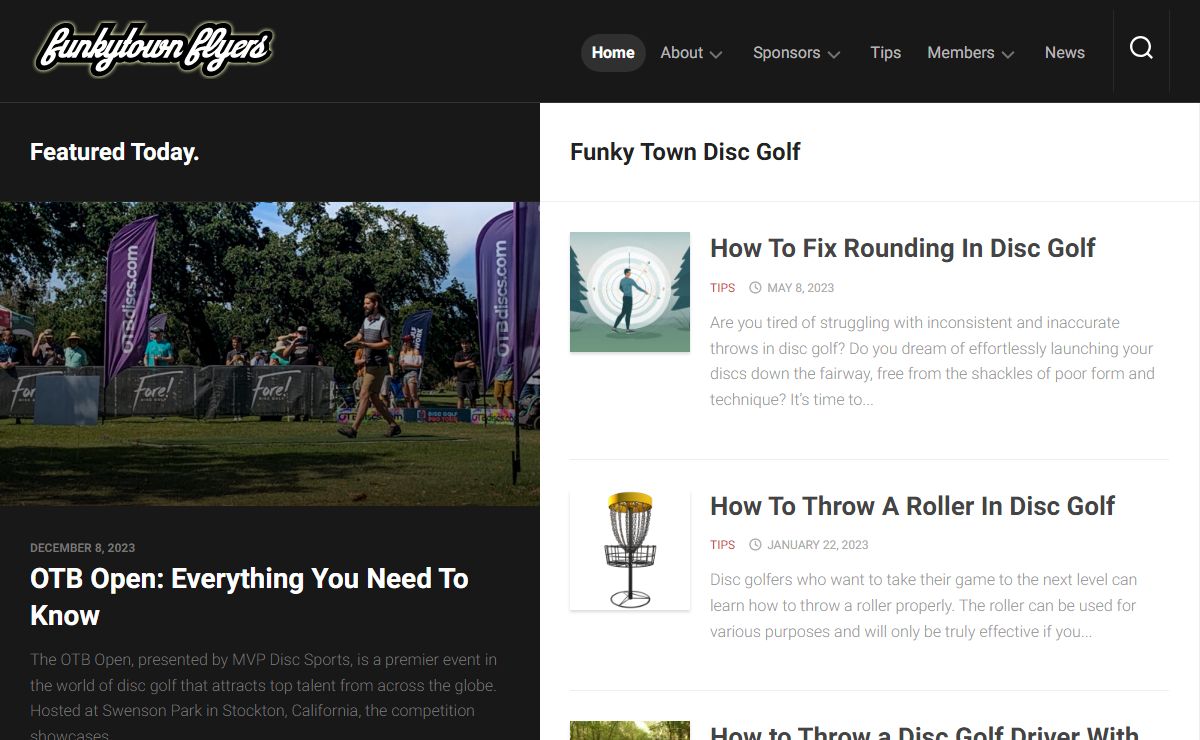Open 'How To Throw A Roller In Disc Golf'
Image resolution: width=1200 pixels, height=740 pixels.
point(912,506)
